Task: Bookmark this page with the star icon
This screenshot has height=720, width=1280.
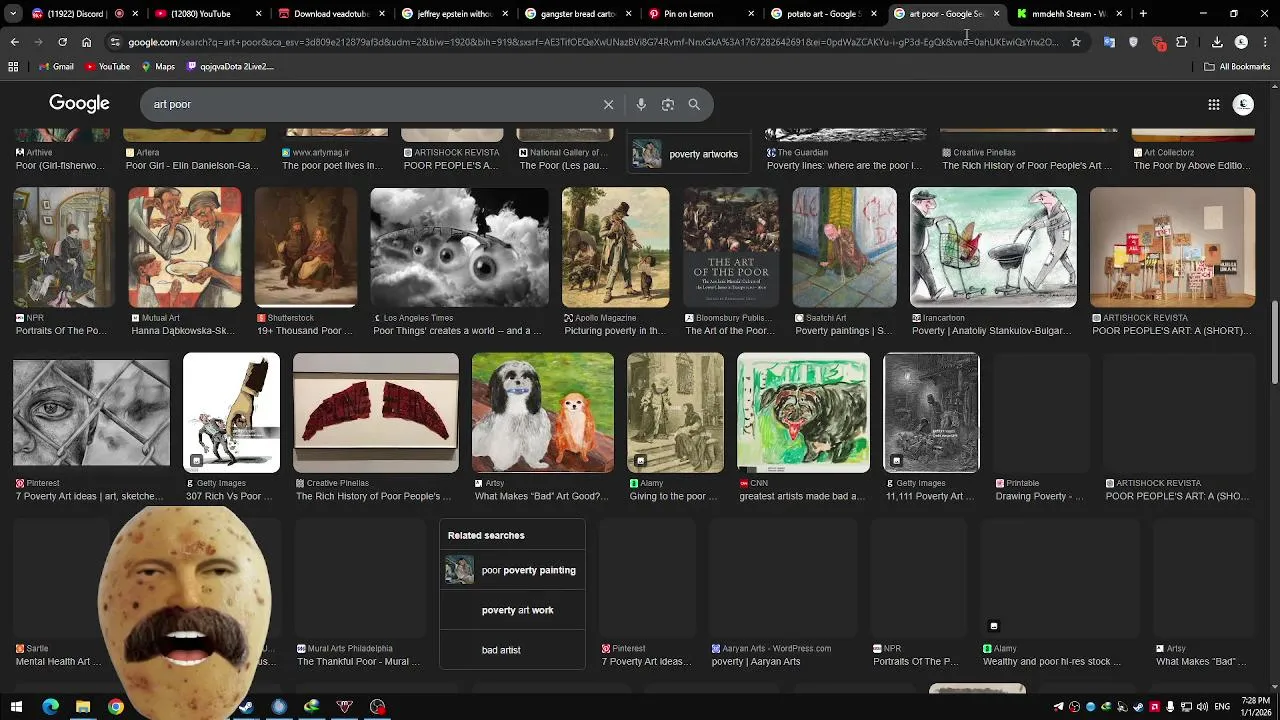Action: (1076, 42)
